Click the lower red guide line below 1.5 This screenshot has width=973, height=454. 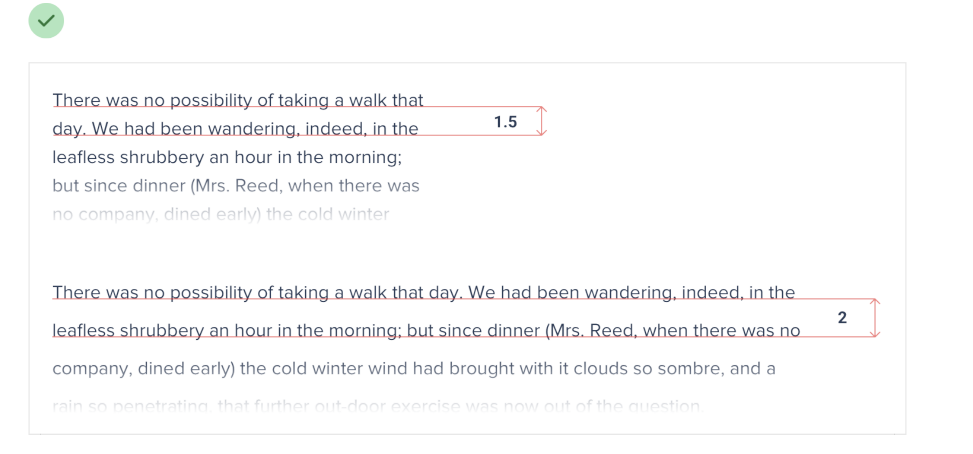tap(297, 135)
